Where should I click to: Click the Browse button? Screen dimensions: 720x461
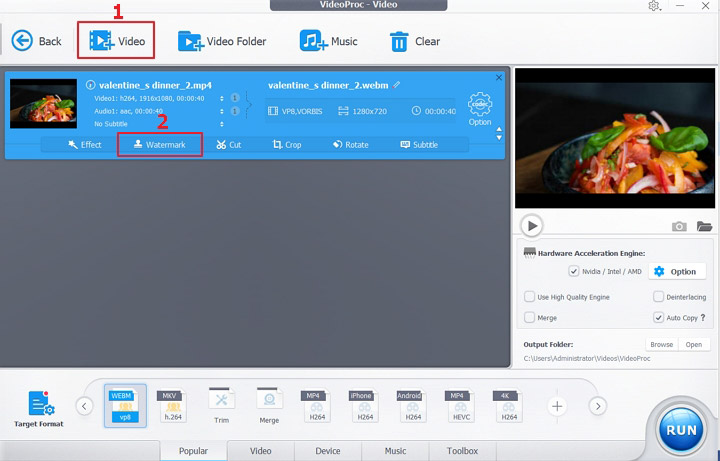(662, 344)
